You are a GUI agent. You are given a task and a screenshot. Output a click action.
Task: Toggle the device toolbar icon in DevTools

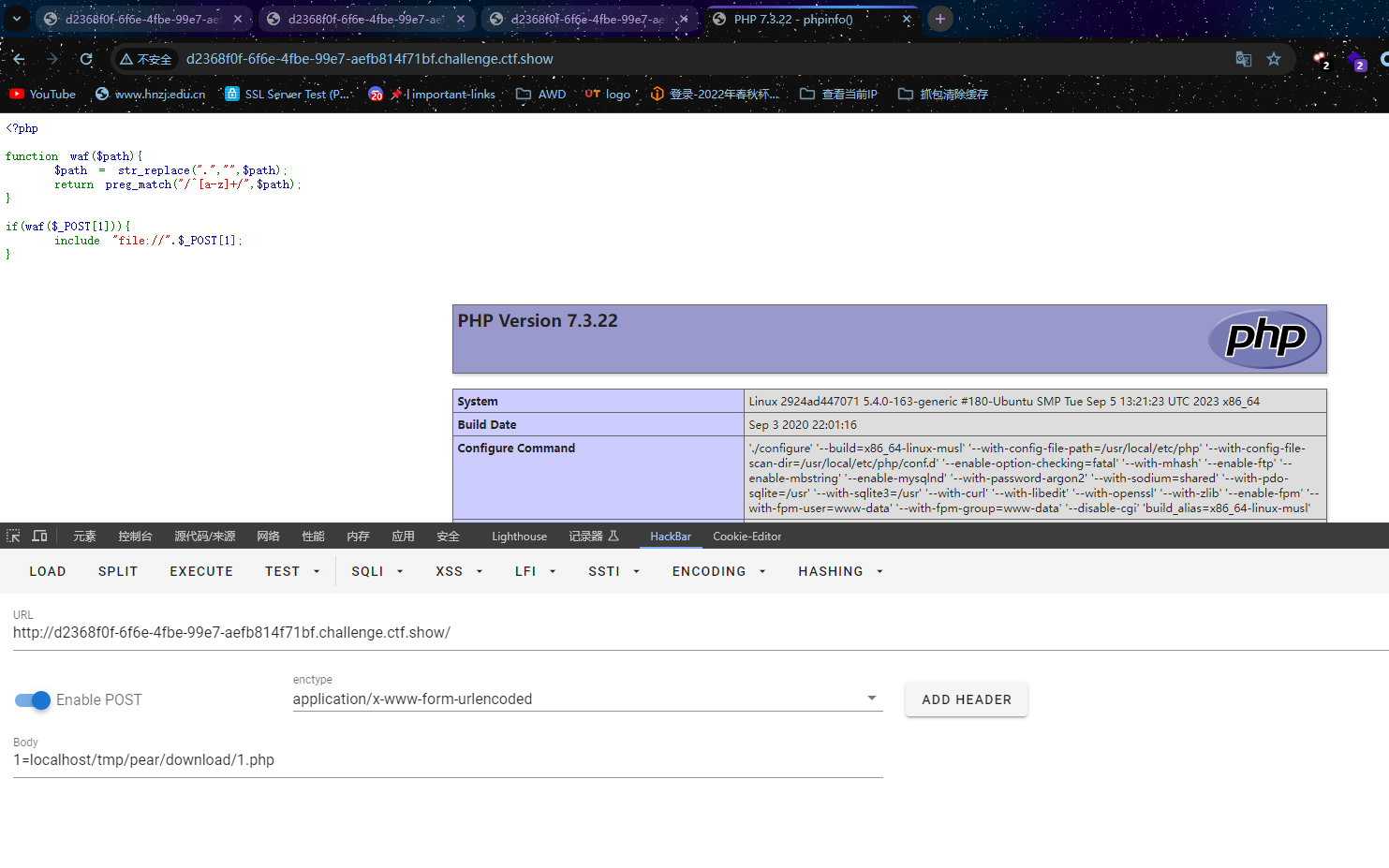click(39, 537)
